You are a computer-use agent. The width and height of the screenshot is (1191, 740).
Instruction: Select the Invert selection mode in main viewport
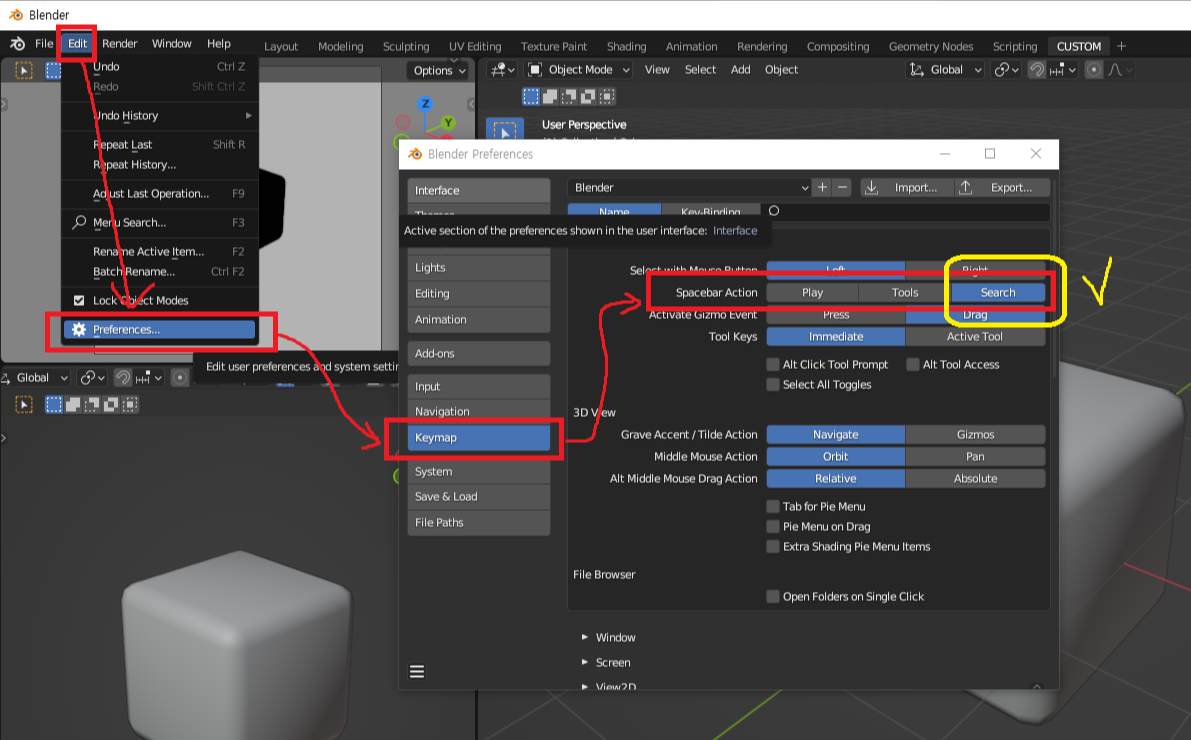(588, 96)
